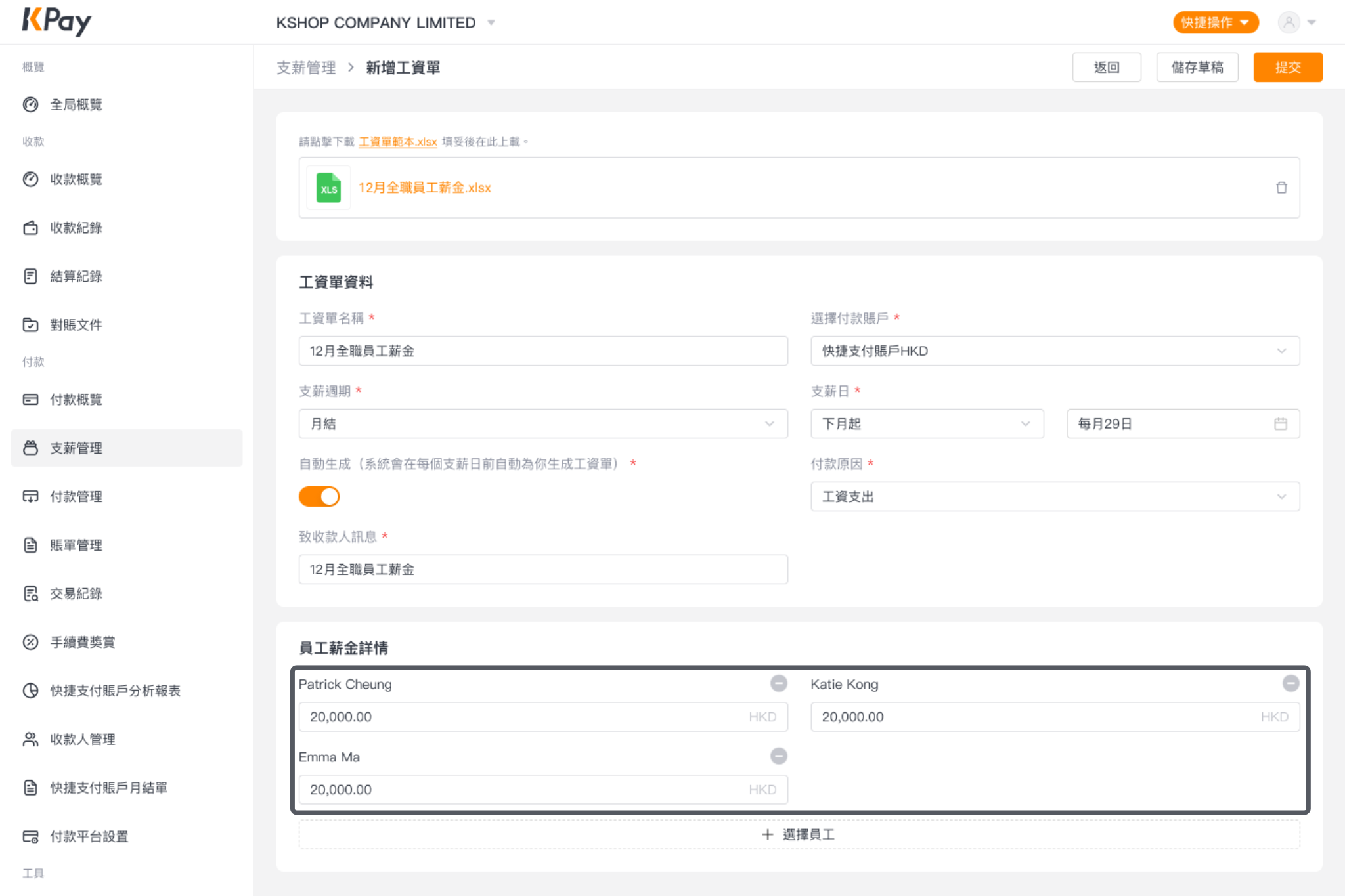
Task: Open 賬單管理 in the sidebar
Action: pyautogui.click(x=127, y=545)
